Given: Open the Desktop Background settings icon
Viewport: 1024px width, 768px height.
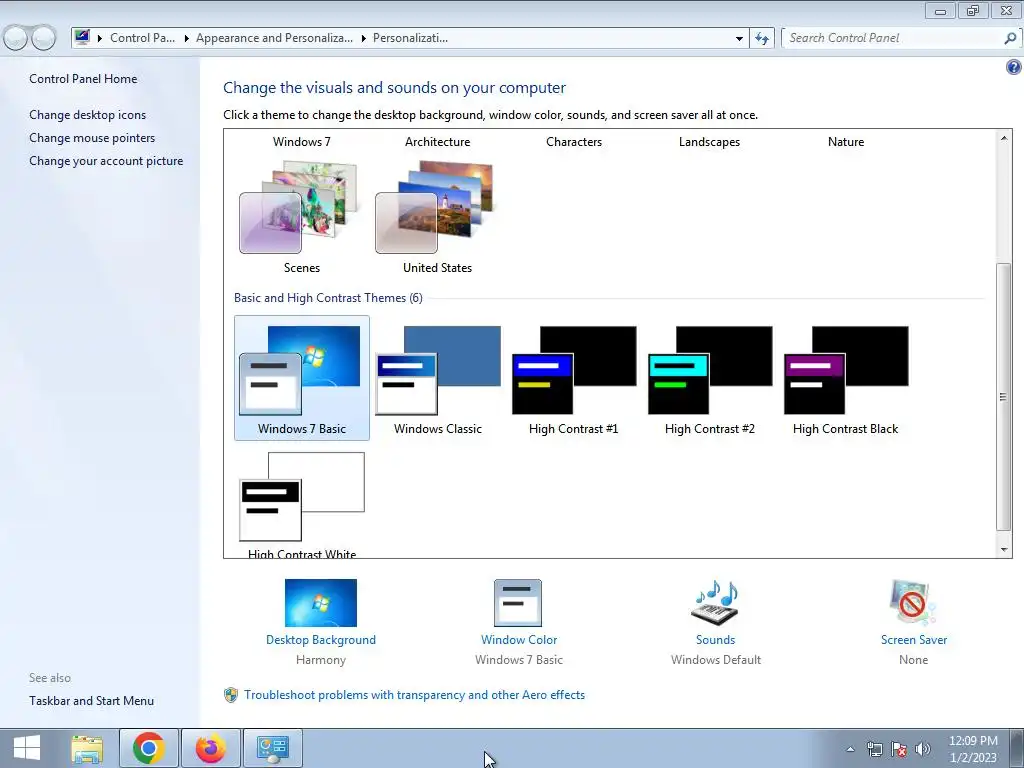Looking at the screenshot, I should point(321,603).
